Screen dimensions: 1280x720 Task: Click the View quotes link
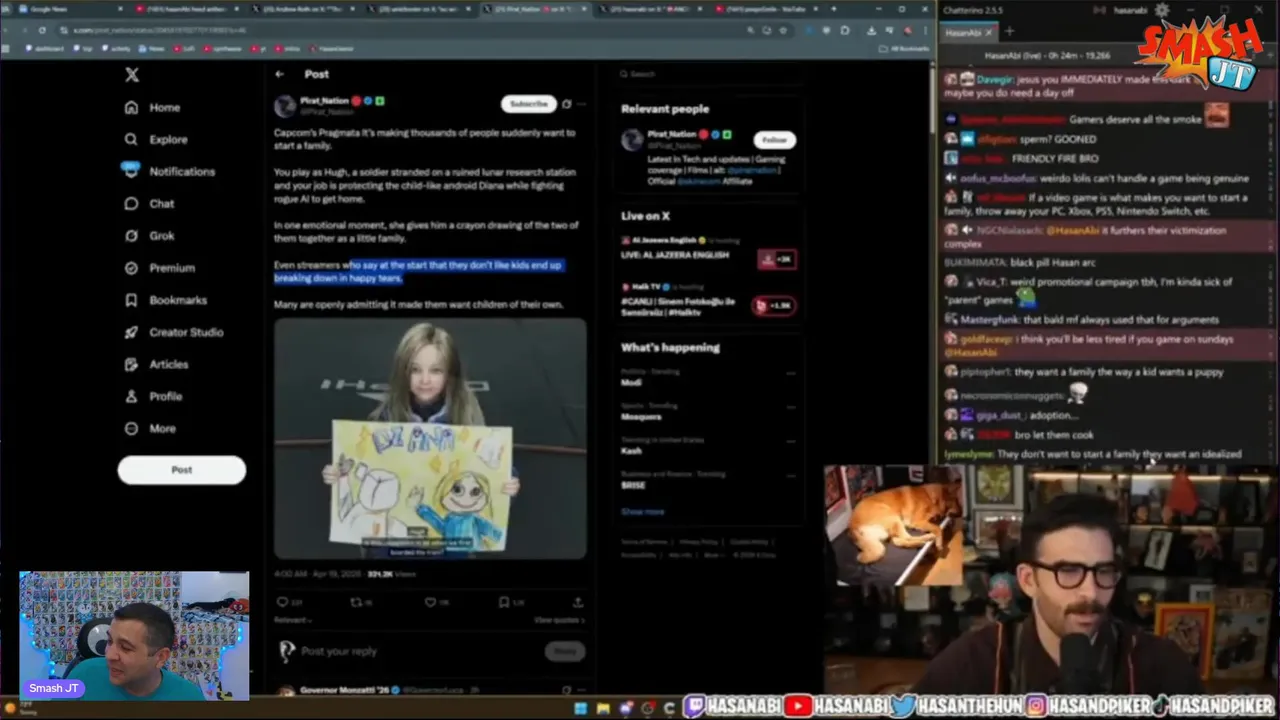pos(557,620)
